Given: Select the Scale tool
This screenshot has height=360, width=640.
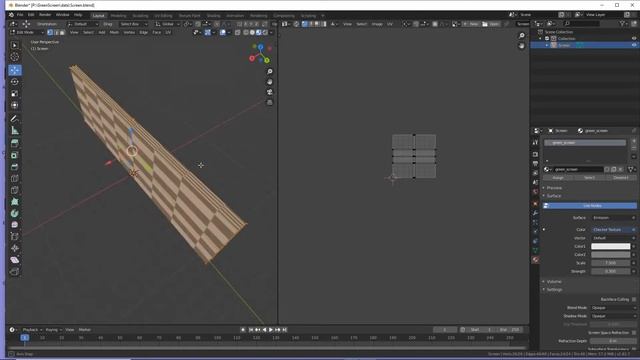Looking at the screenshot, I should (x=15, y=93).
